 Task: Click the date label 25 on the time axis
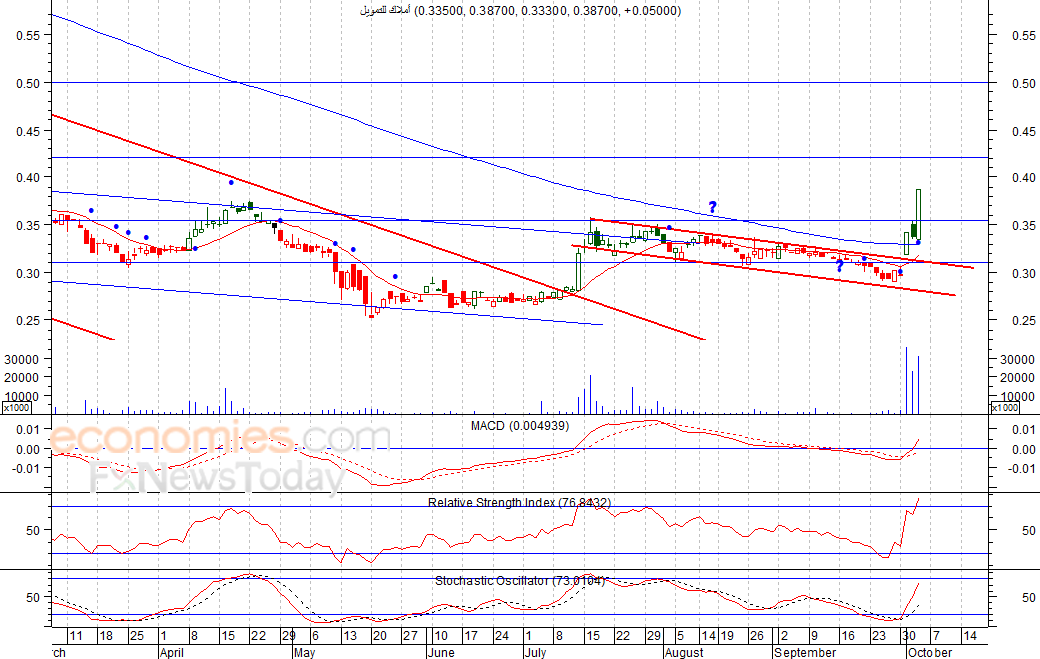[136, 636]
